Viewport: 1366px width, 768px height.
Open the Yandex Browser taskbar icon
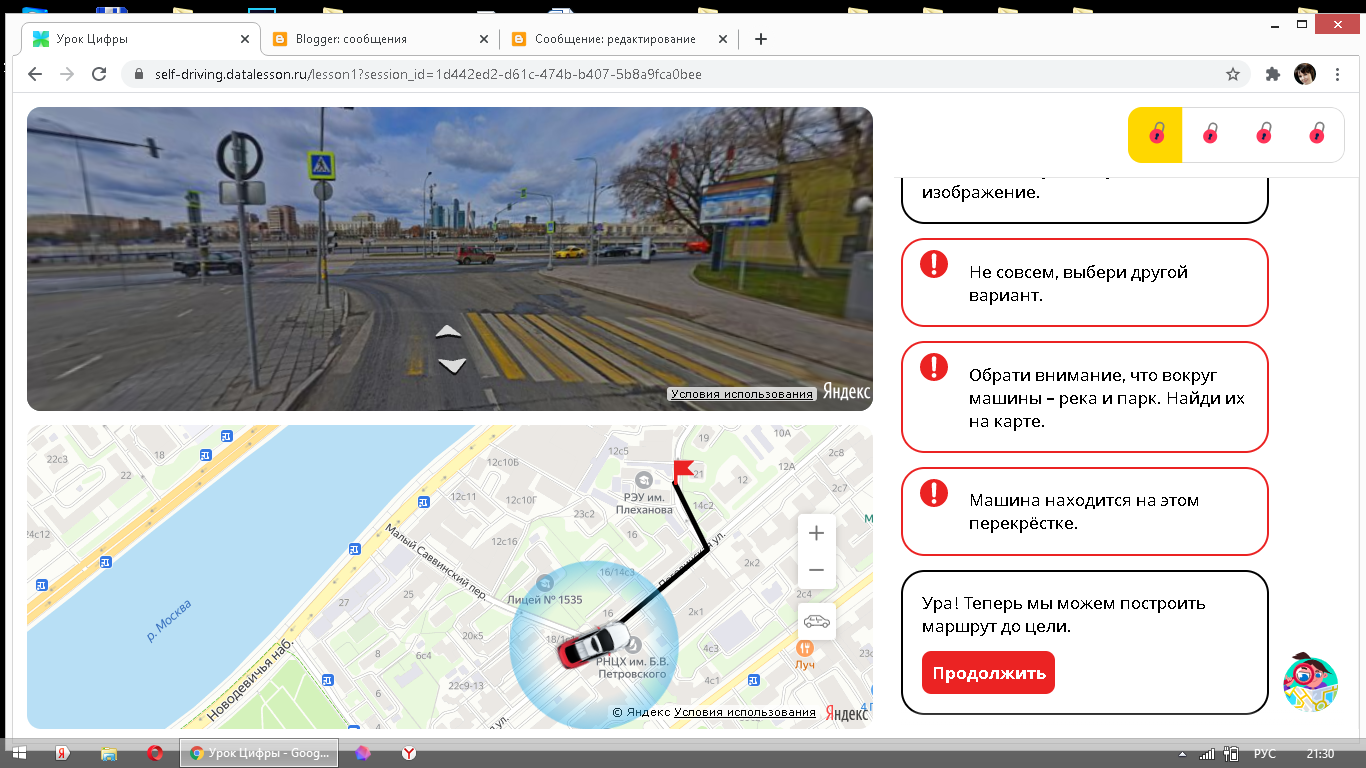point(409,753)
